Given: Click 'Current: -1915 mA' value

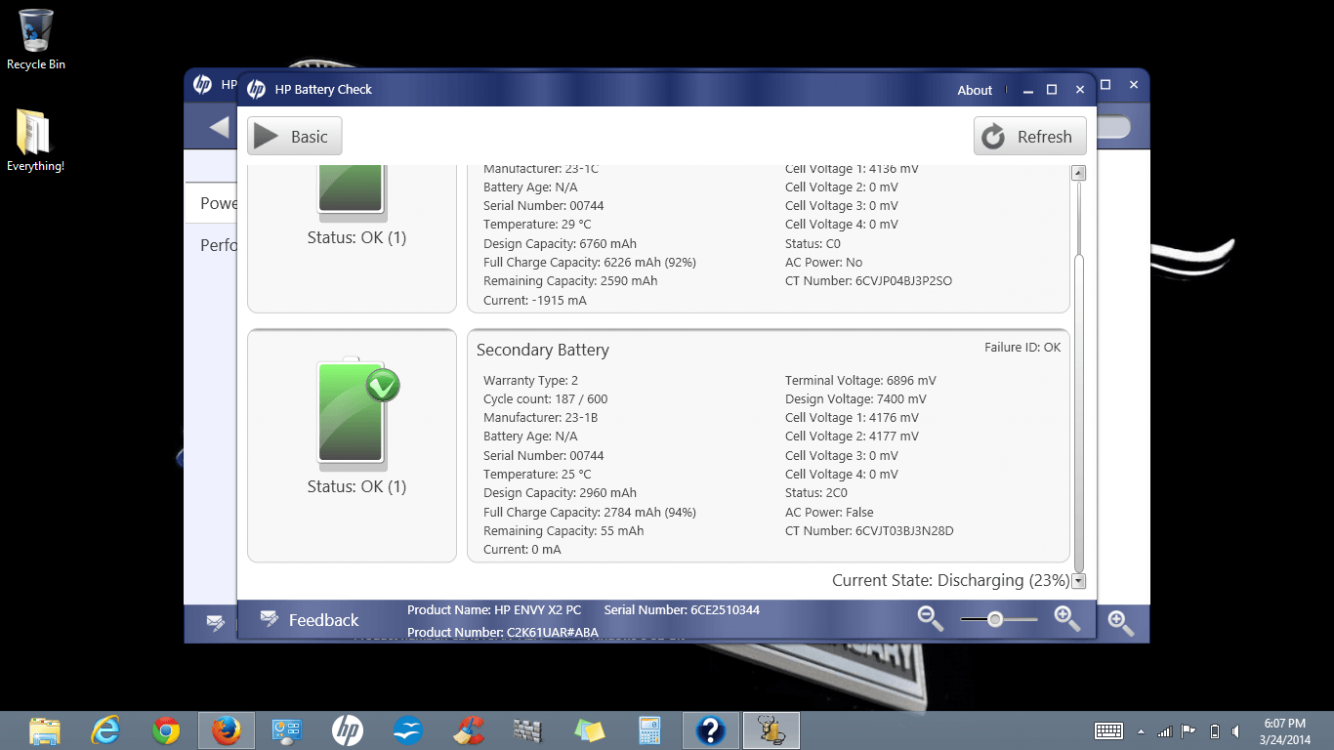Looking at the screenshot, I should (x=535, y=300).
